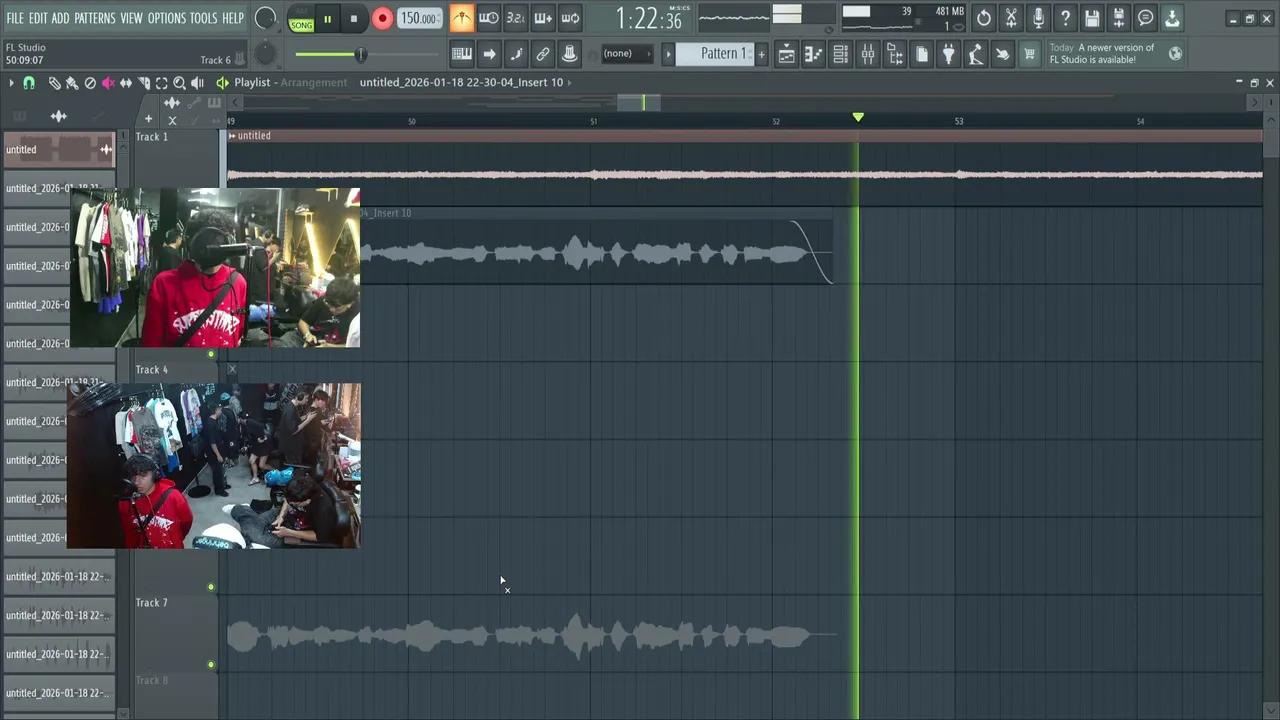Open the FILE menu
Image resolution: width=1280 pixels, height=720 pixels.
pos(15,18)
